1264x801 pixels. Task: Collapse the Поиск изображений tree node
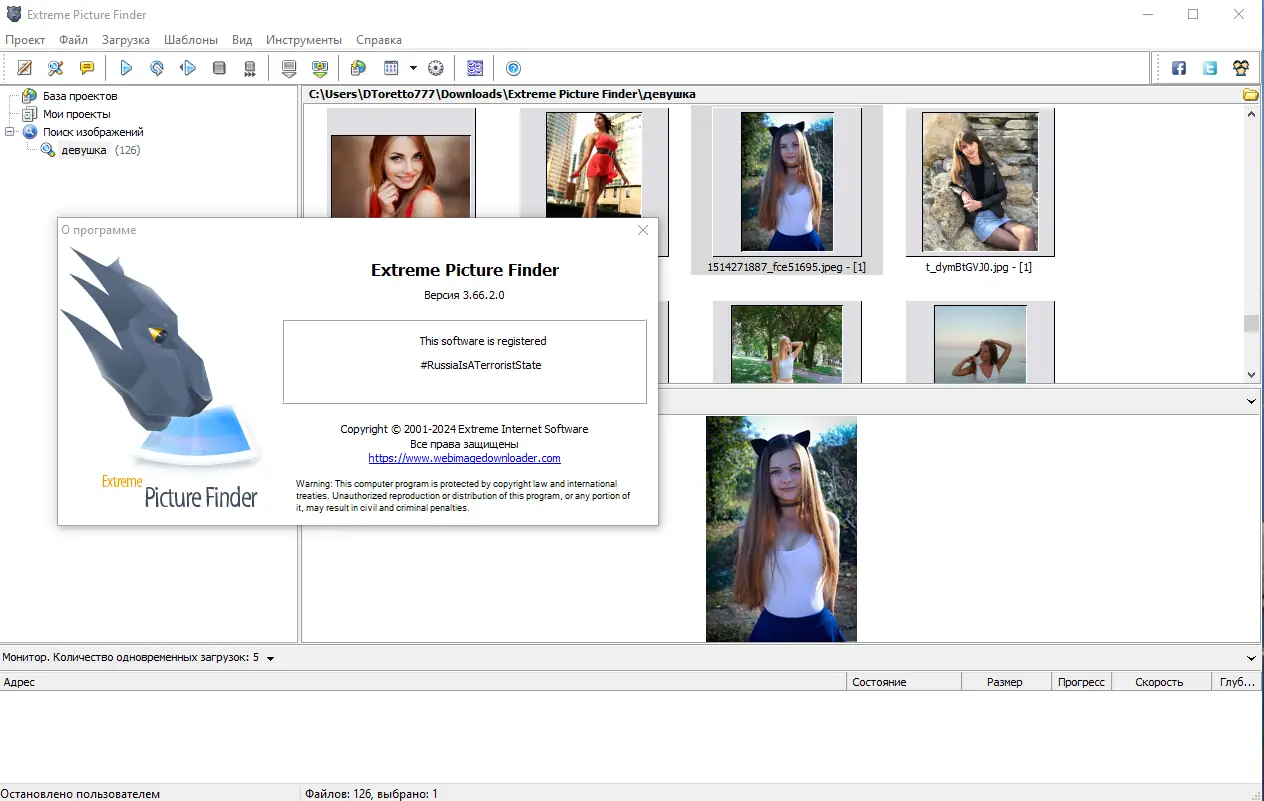pyautogui.click(x=9, y=132)
